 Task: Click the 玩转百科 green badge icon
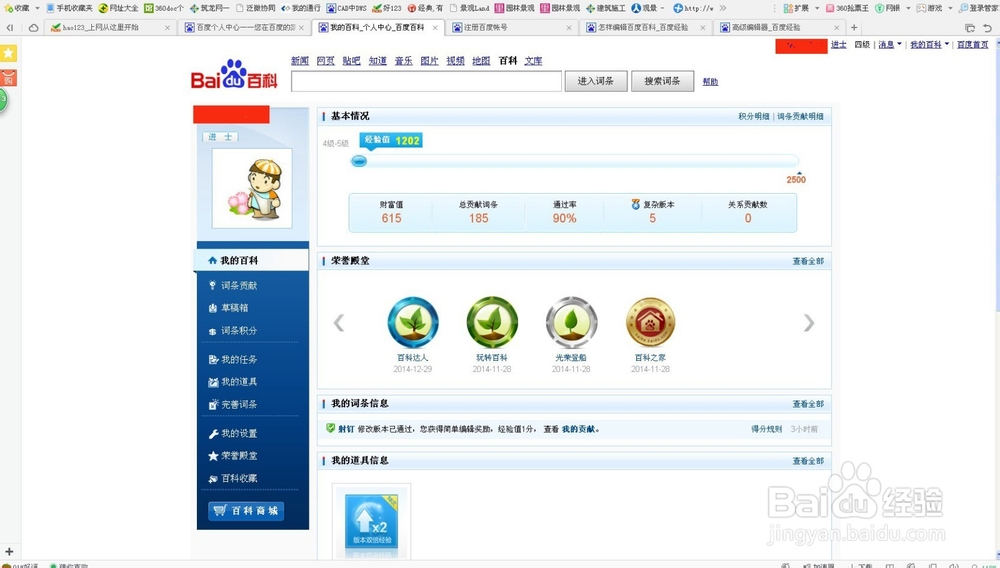click(492, 323)
